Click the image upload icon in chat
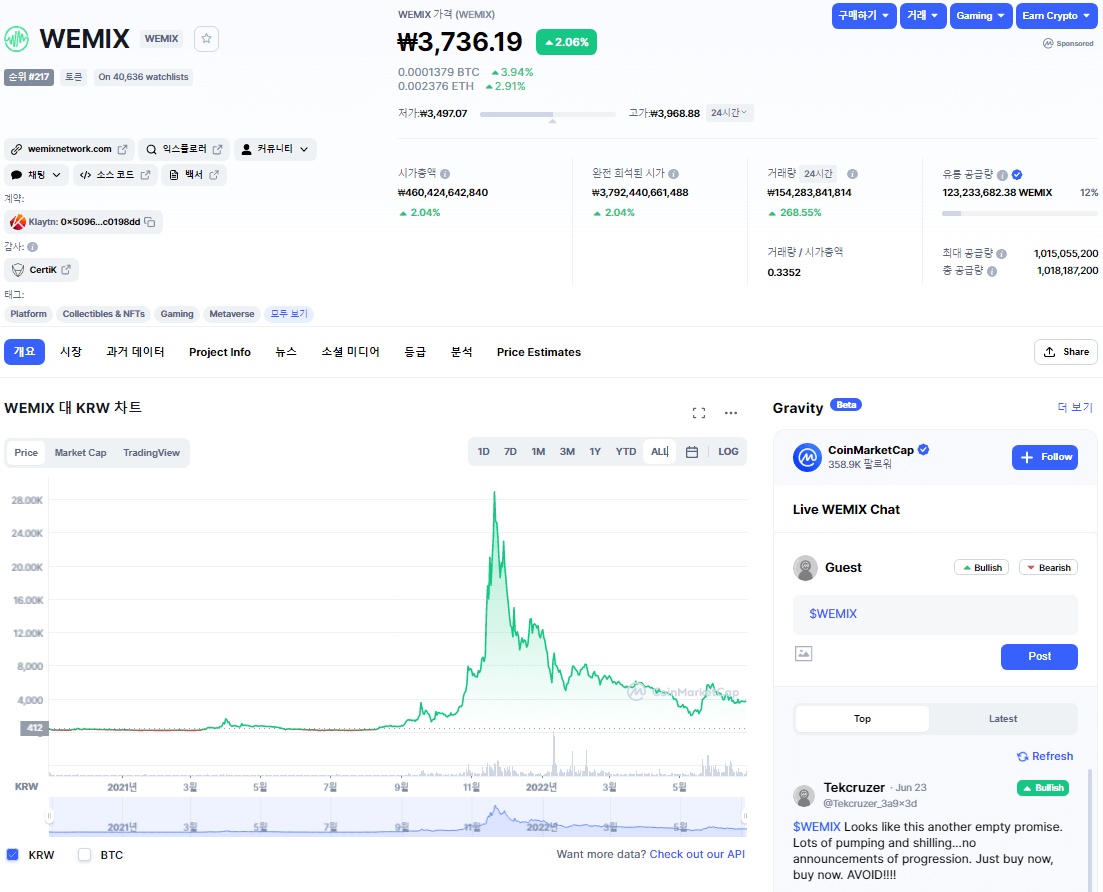The image size is (1103, 892). coord(803,654)
